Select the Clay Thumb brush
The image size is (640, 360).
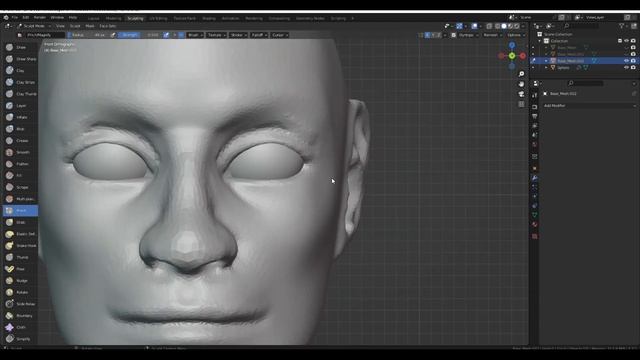tap(20, 94)
